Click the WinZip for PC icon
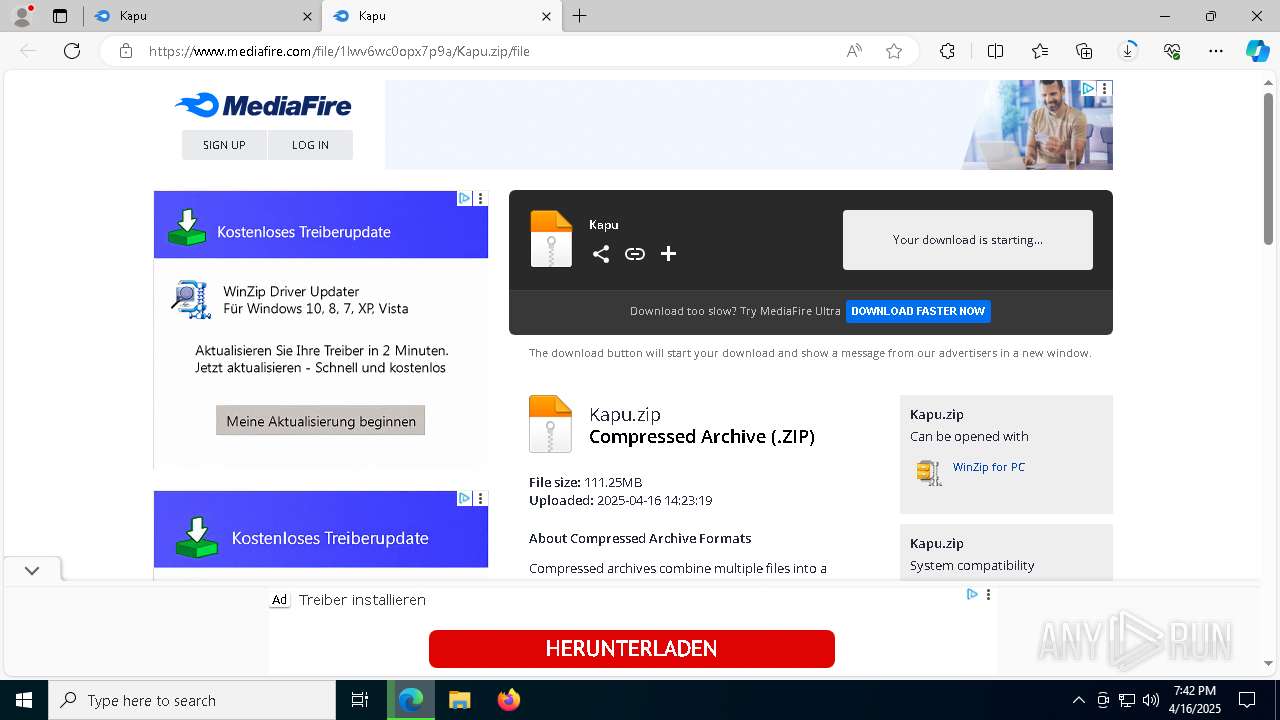The image size is (1280, 720). (929, 472)
